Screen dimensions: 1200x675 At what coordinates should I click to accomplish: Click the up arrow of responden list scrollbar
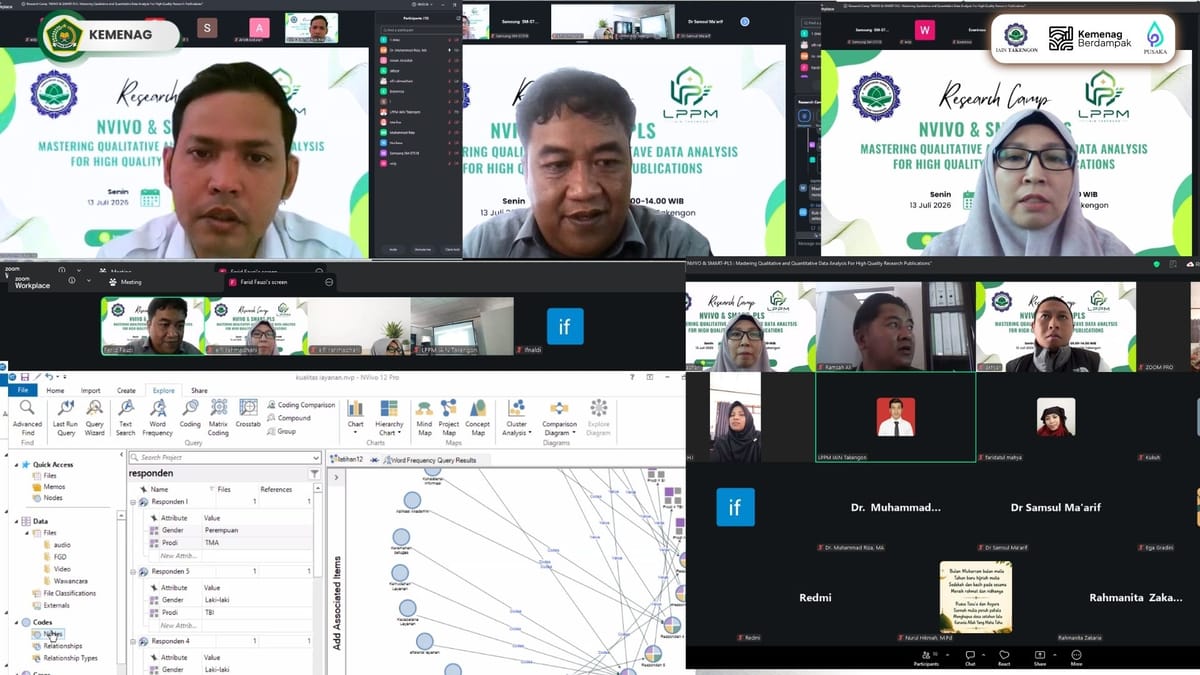coord(320,487)
